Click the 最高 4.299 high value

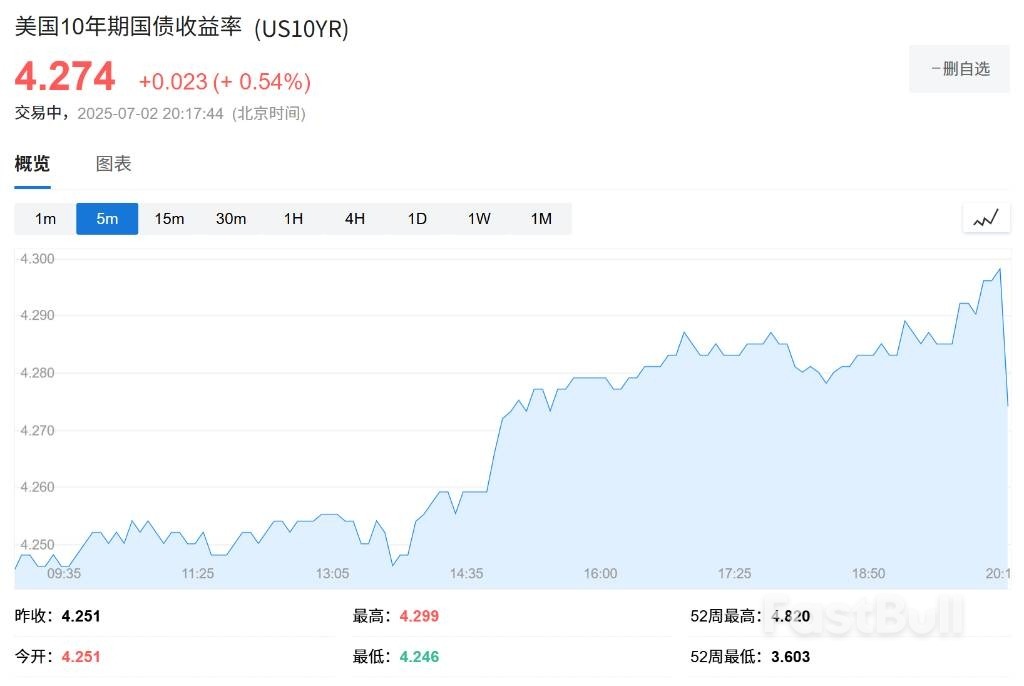click(419, 616)
